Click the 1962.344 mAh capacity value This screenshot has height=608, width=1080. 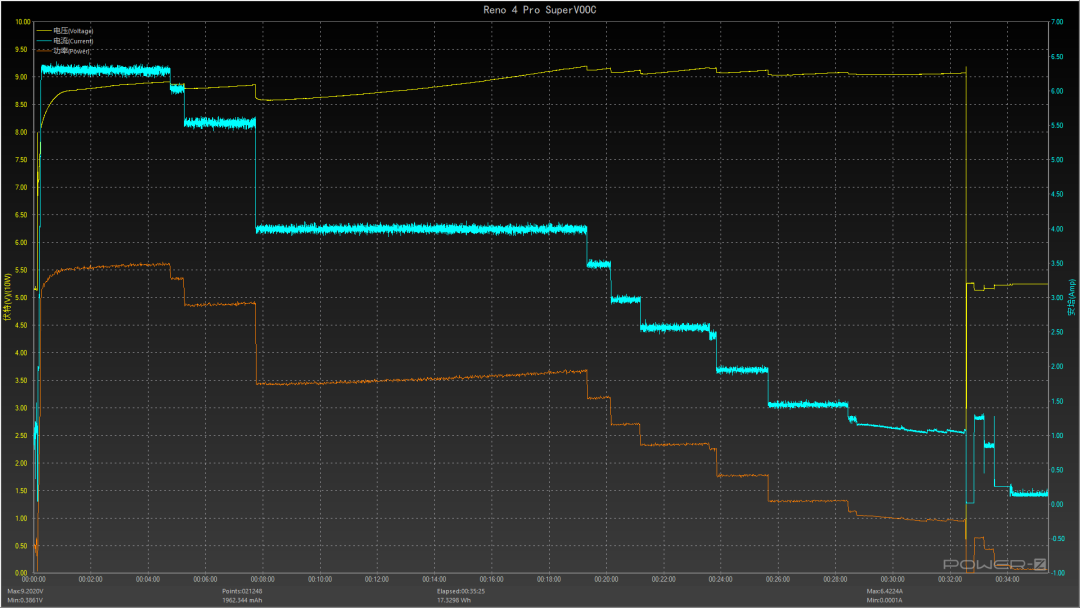[x=242, y=600]
